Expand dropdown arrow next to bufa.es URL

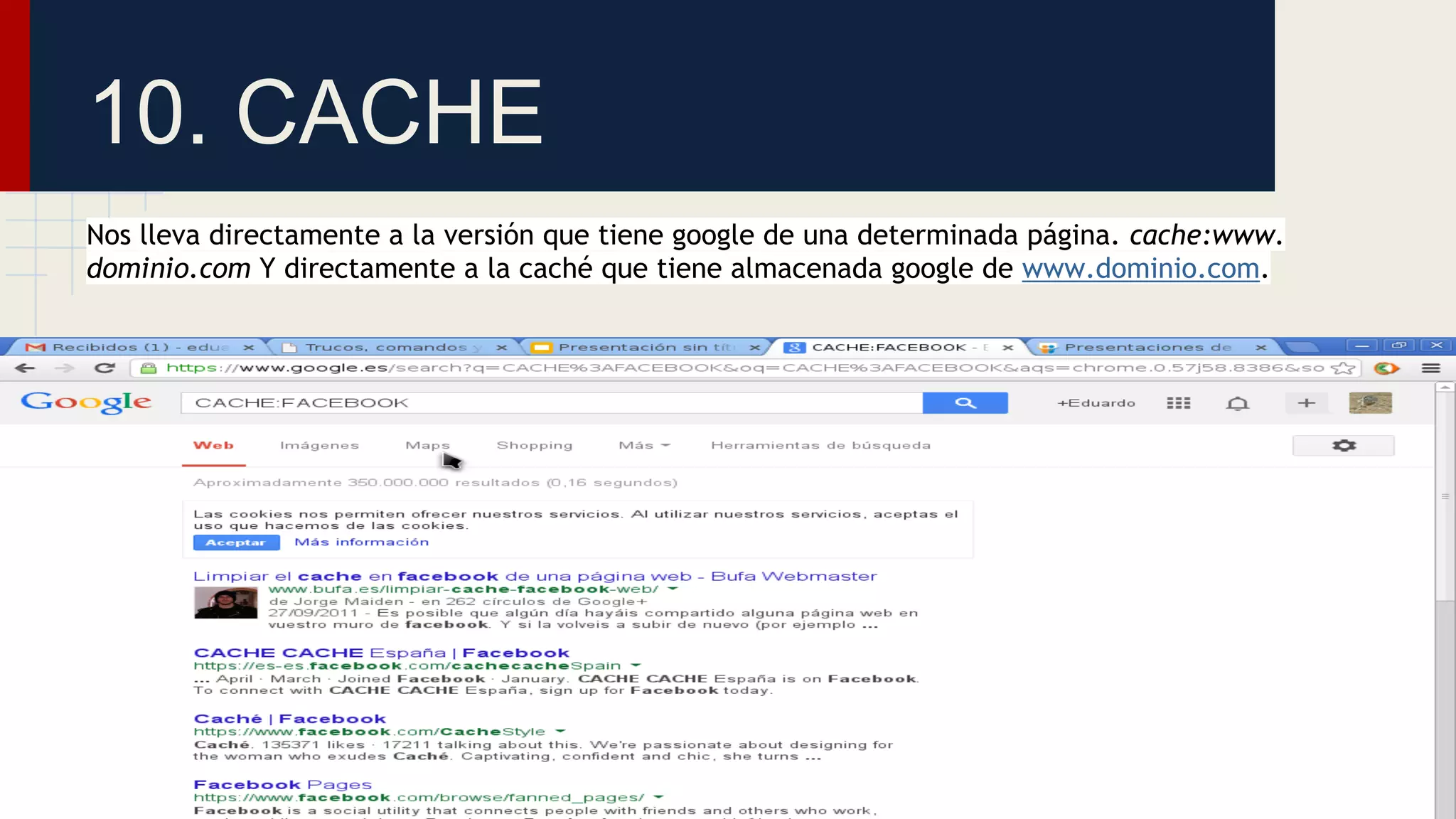click(673, 589)
